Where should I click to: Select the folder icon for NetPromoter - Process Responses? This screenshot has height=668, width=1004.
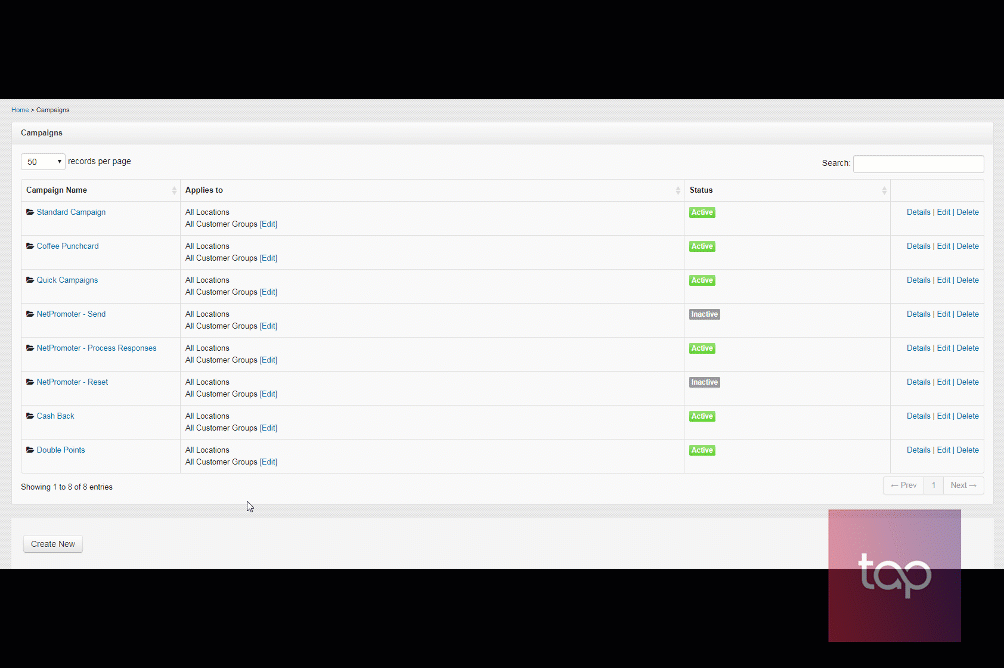coord(29,348)
